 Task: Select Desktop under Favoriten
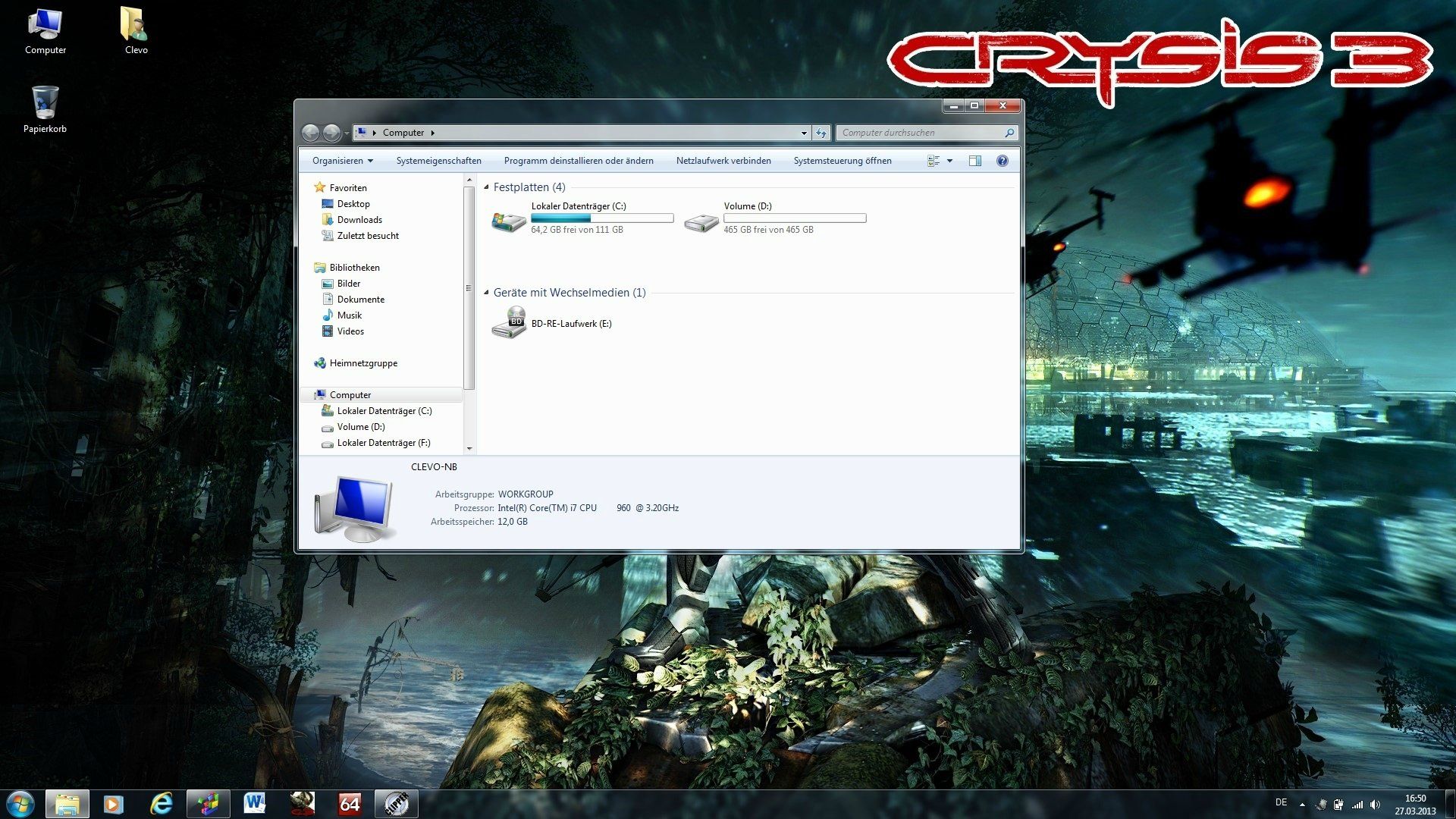[353, 204]
